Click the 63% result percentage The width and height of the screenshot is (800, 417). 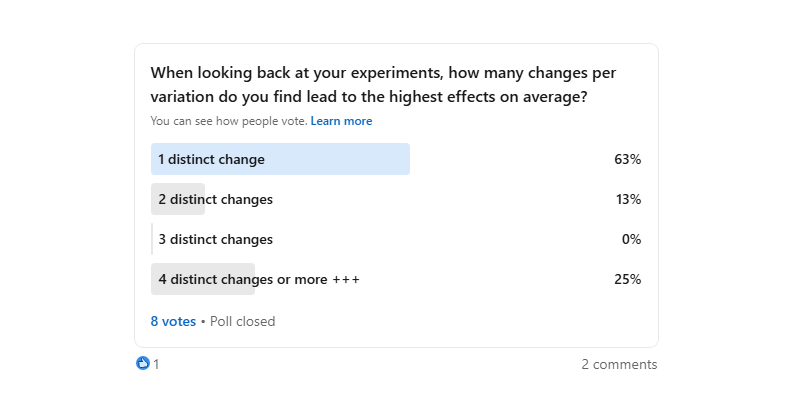[x=628, y=159]
